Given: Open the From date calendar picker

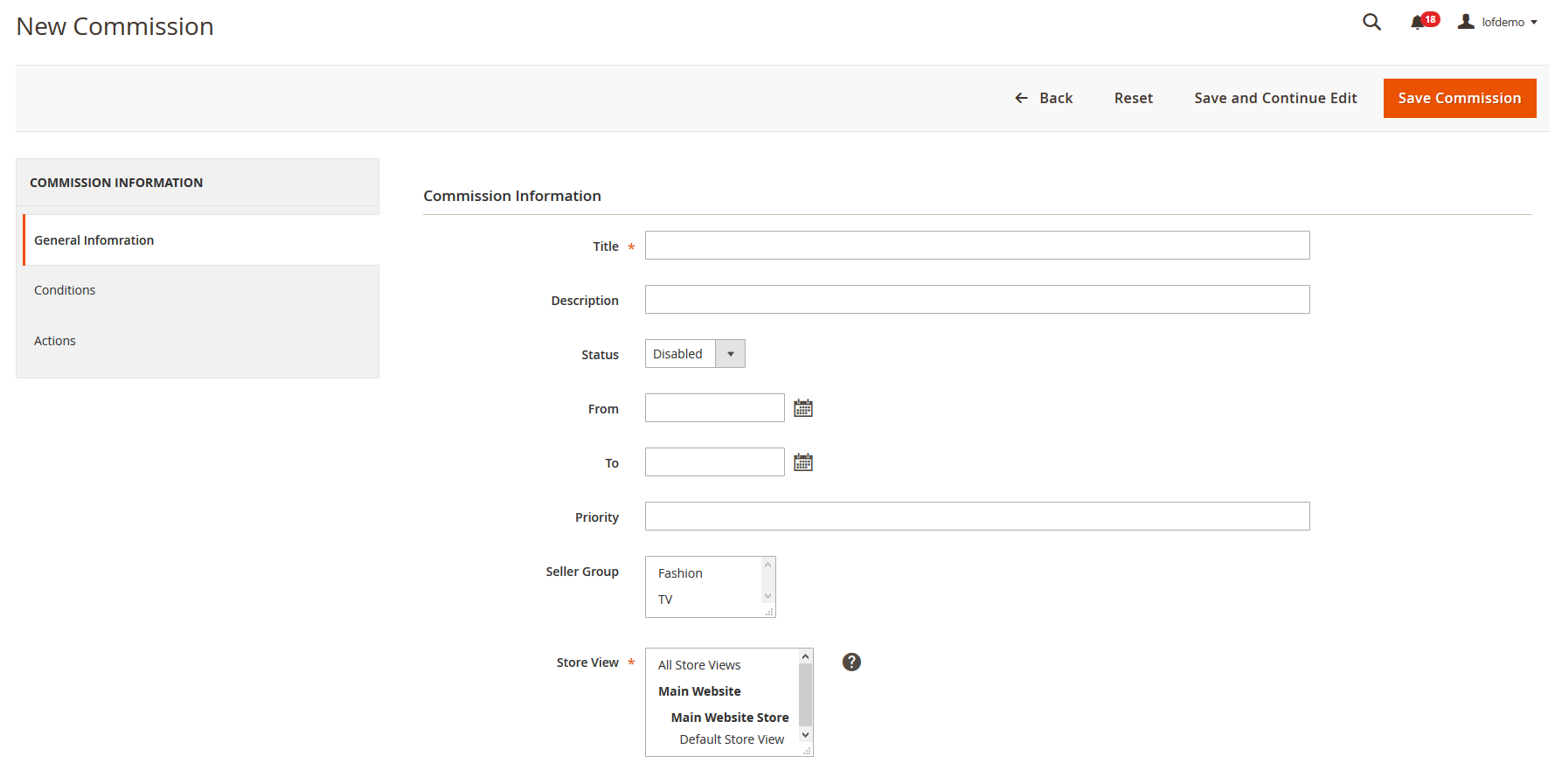Looking at the screenshot, I should 802,408.
